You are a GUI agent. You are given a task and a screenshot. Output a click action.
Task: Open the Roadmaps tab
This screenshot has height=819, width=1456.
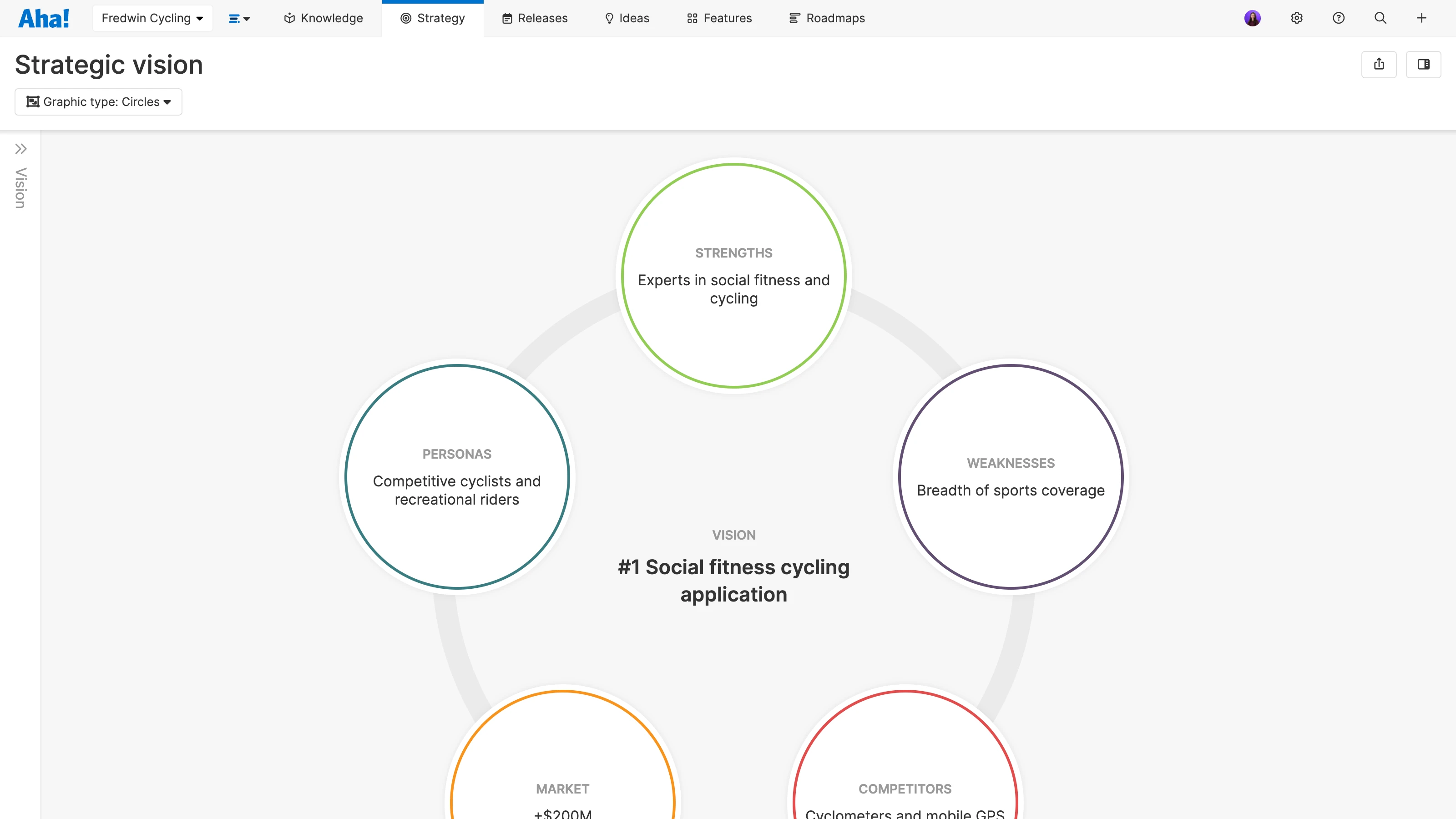click(x=827, y=18)
